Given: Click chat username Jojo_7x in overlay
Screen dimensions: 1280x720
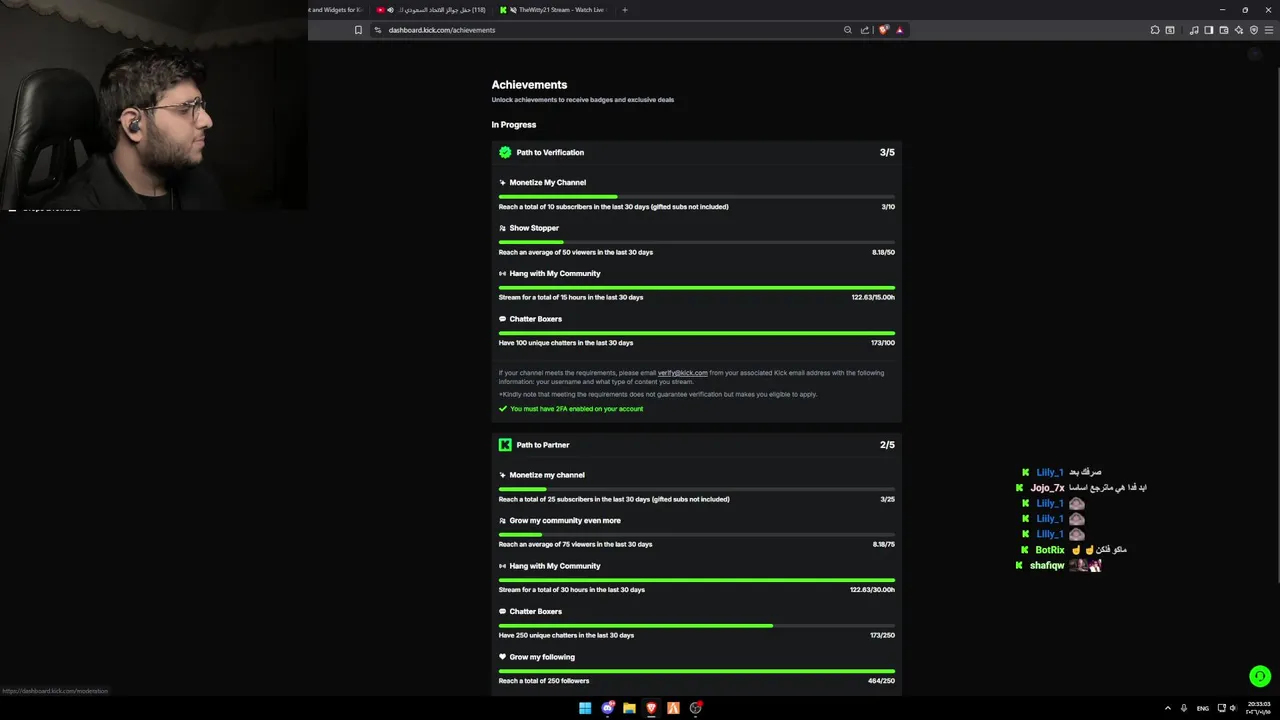Looking at the screenshot, I should coord(1047,488).
